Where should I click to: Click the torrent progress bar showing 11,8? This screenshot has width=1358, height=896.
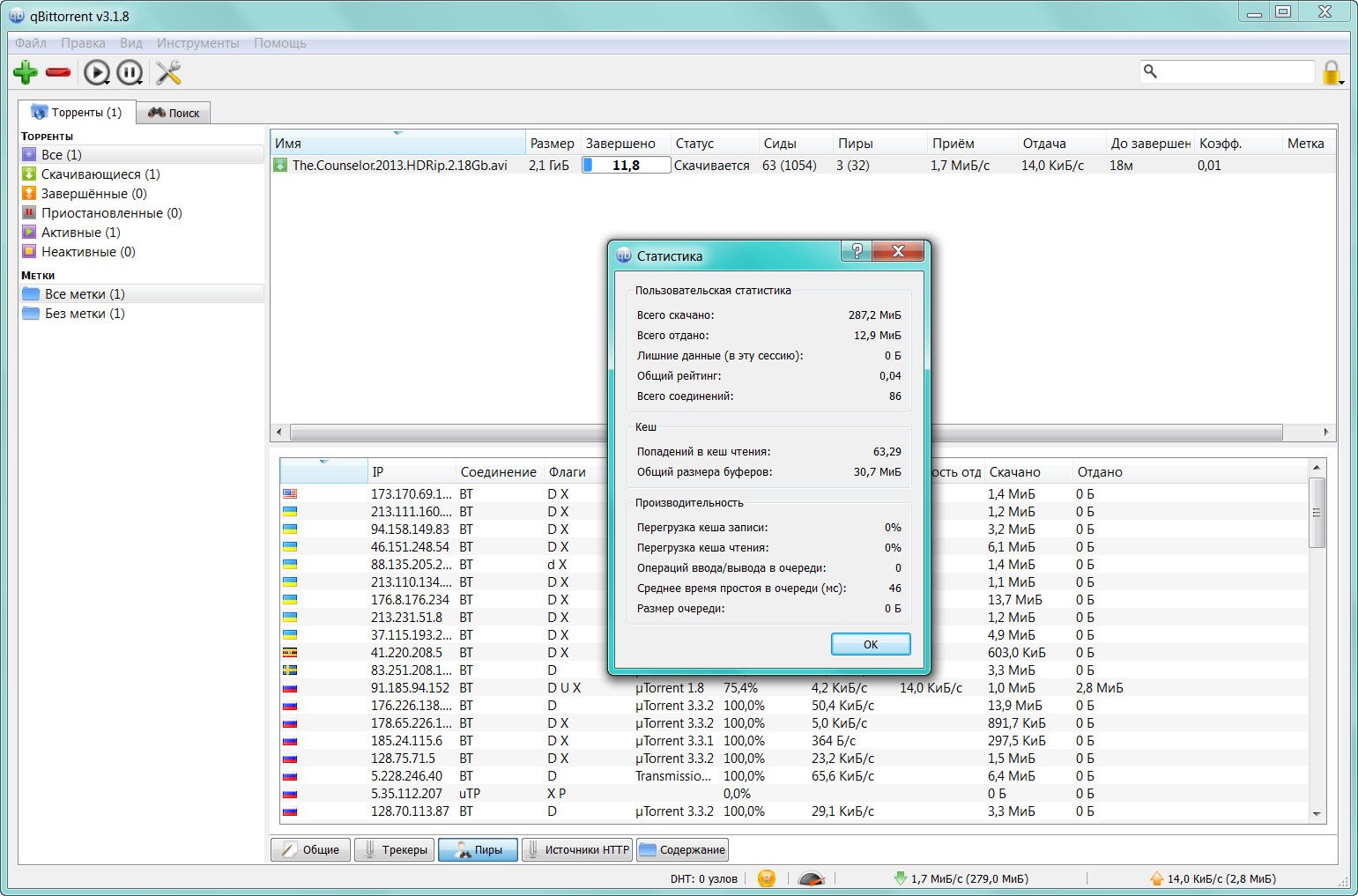[627, 165]
